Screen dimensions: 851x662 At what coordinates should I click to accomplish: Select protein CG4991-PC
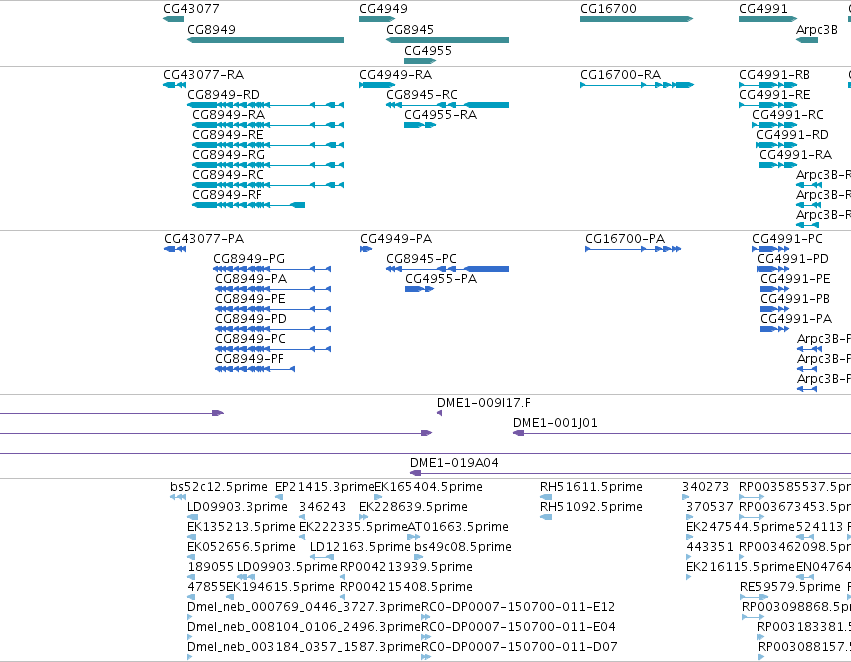click(x=787, y=239)
